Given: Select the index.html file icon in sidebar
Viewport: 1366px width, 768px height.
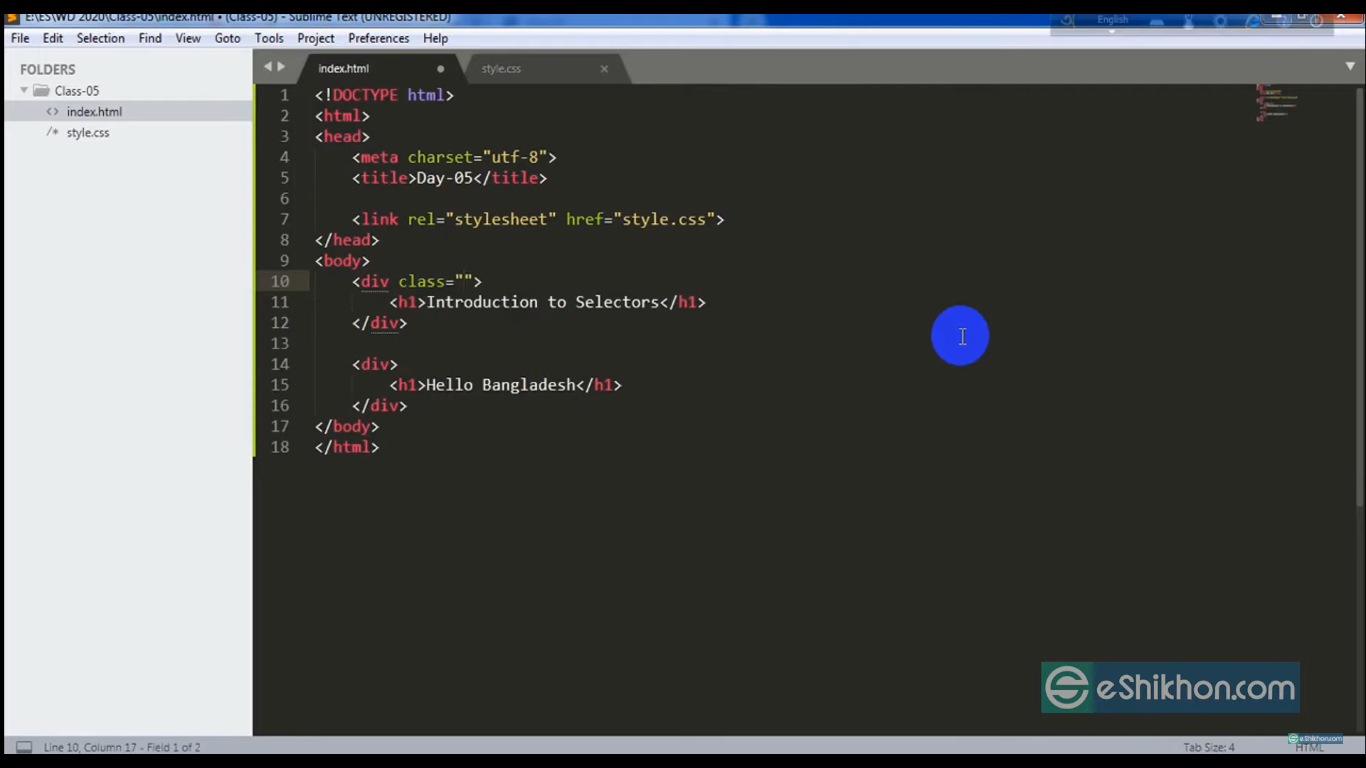Looking at the screenshot, I should click(x=52, y=112).
